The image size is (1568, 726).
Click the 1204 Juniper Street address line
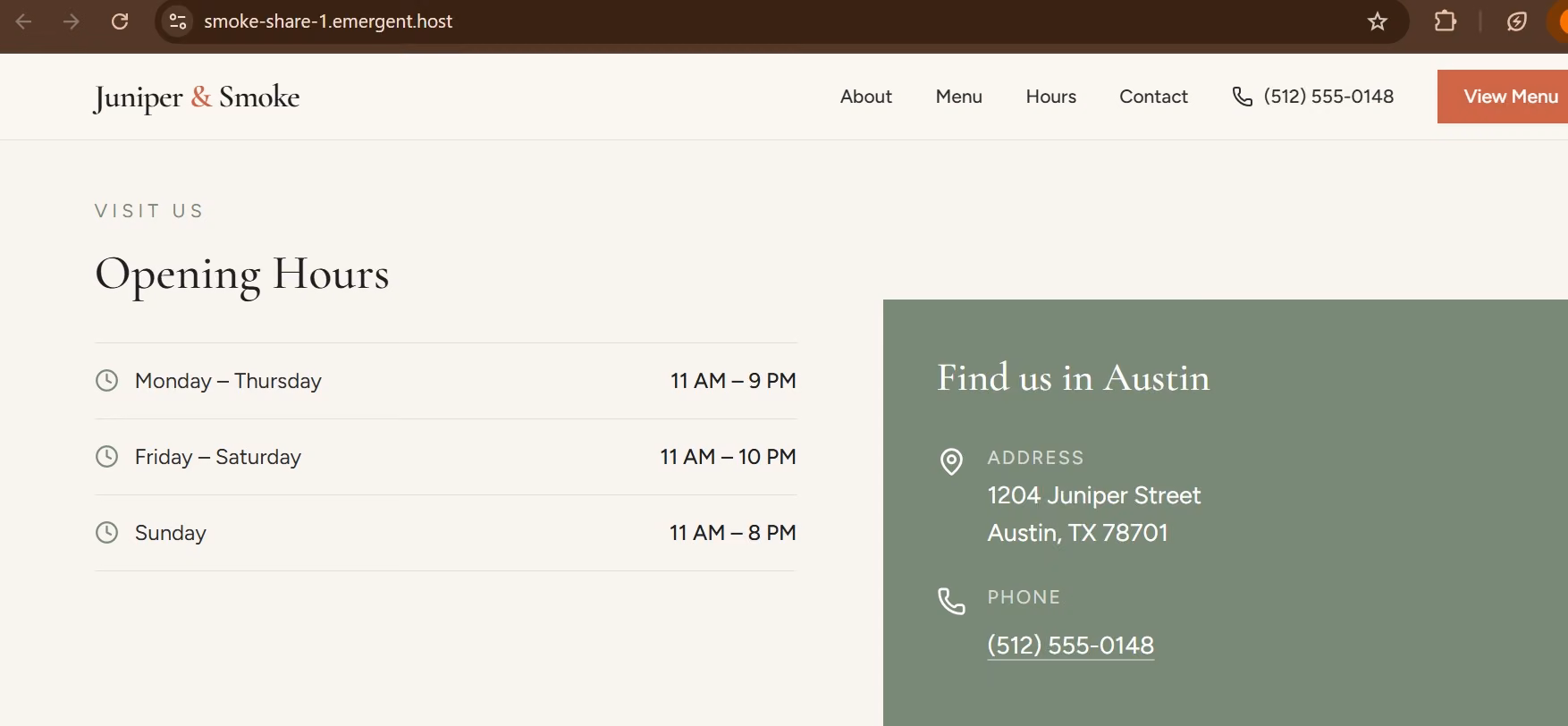click(x=1094, y=495)
